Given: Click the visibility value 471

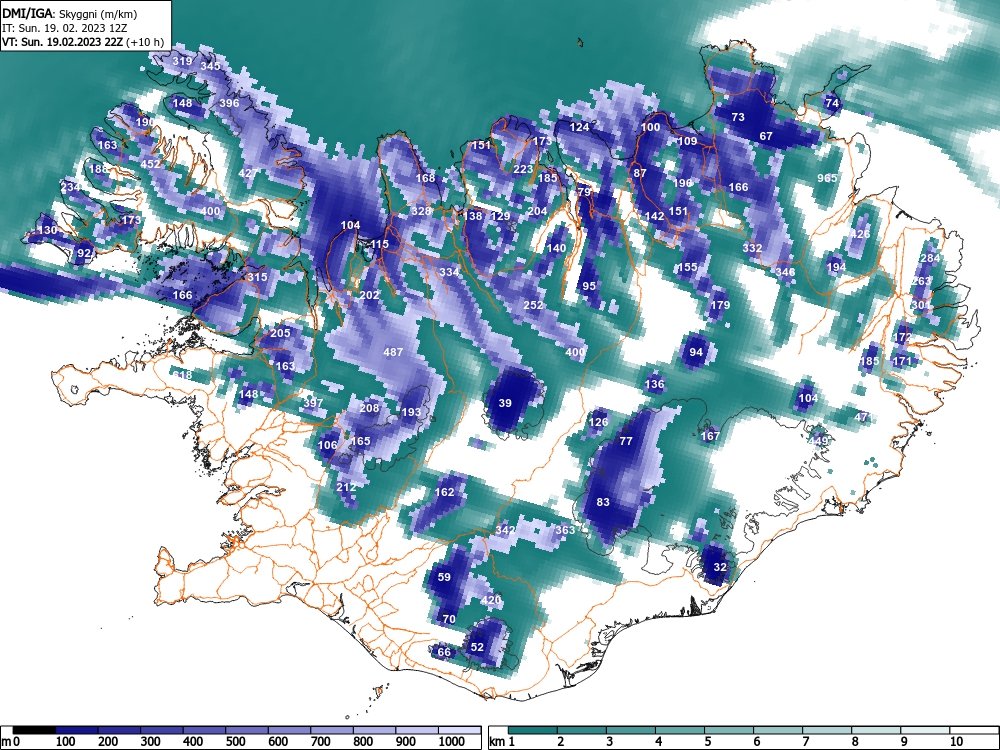Looking at the screenshot, I should point(862,417).
